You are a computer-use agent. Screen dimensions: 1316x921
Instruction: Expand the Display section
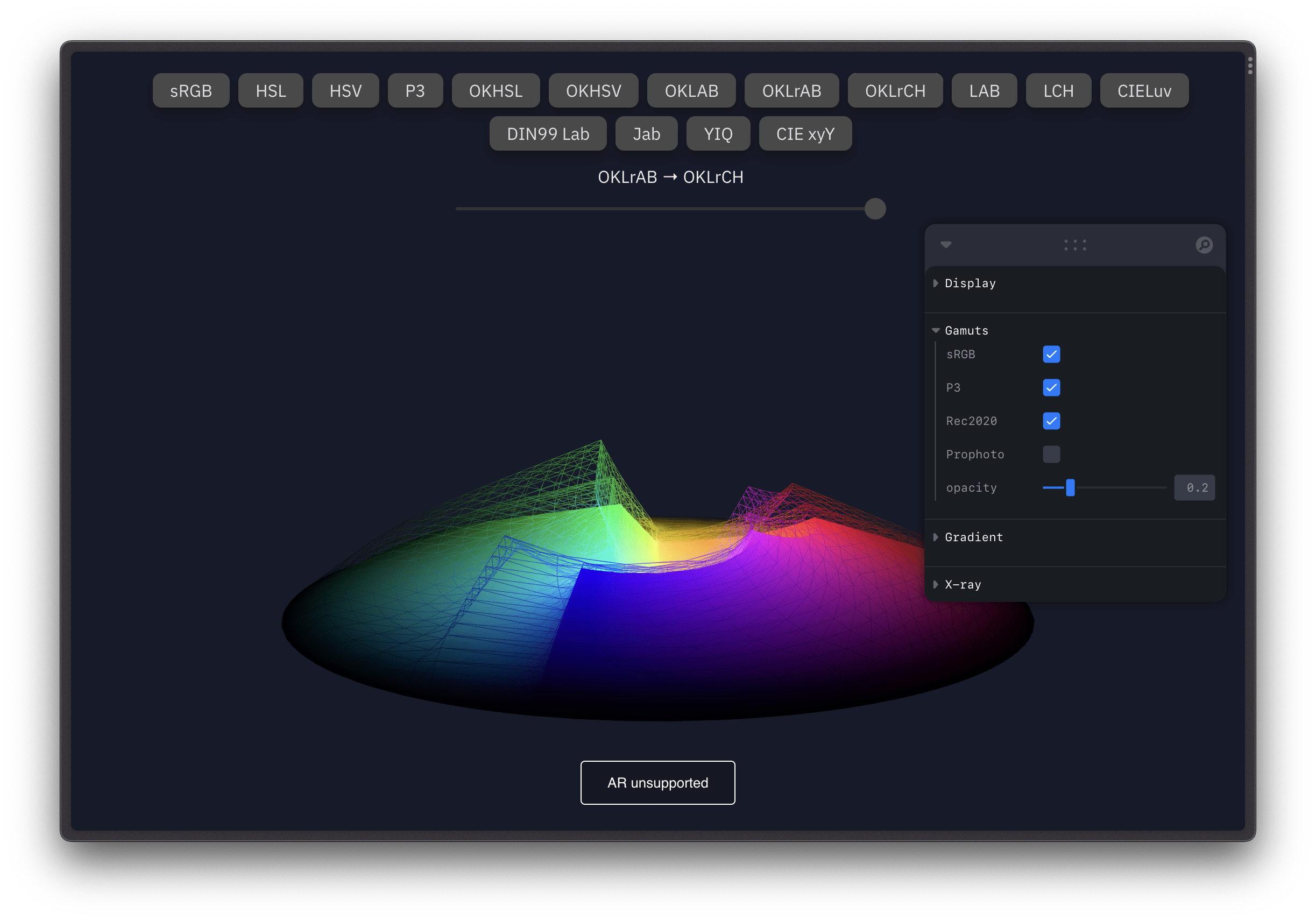pos(970,283)
